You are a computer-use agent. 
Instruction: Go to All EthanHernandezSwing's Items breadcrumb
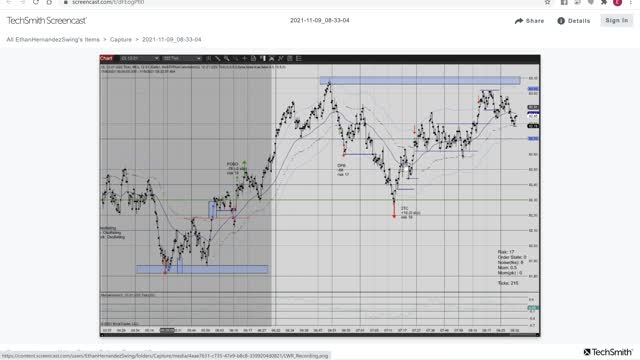53,40
